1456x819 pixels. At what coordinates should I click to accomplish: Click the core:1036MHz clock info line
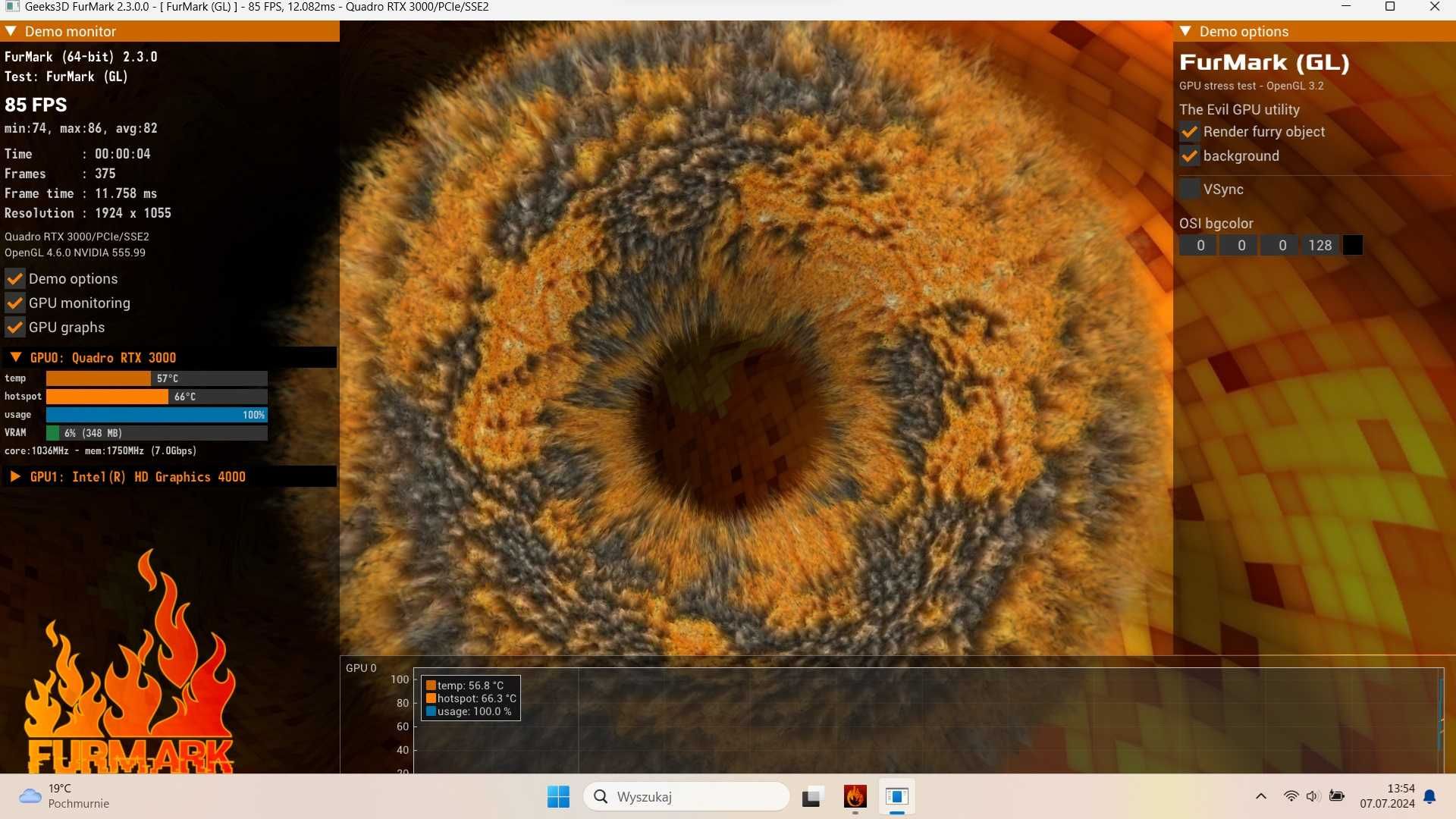point(101,450)
